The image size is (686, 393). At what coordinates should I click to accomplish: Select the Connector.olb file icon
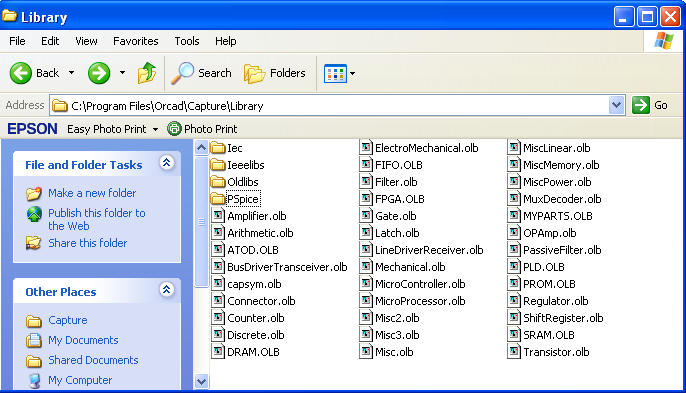click(x=217, y=301)
